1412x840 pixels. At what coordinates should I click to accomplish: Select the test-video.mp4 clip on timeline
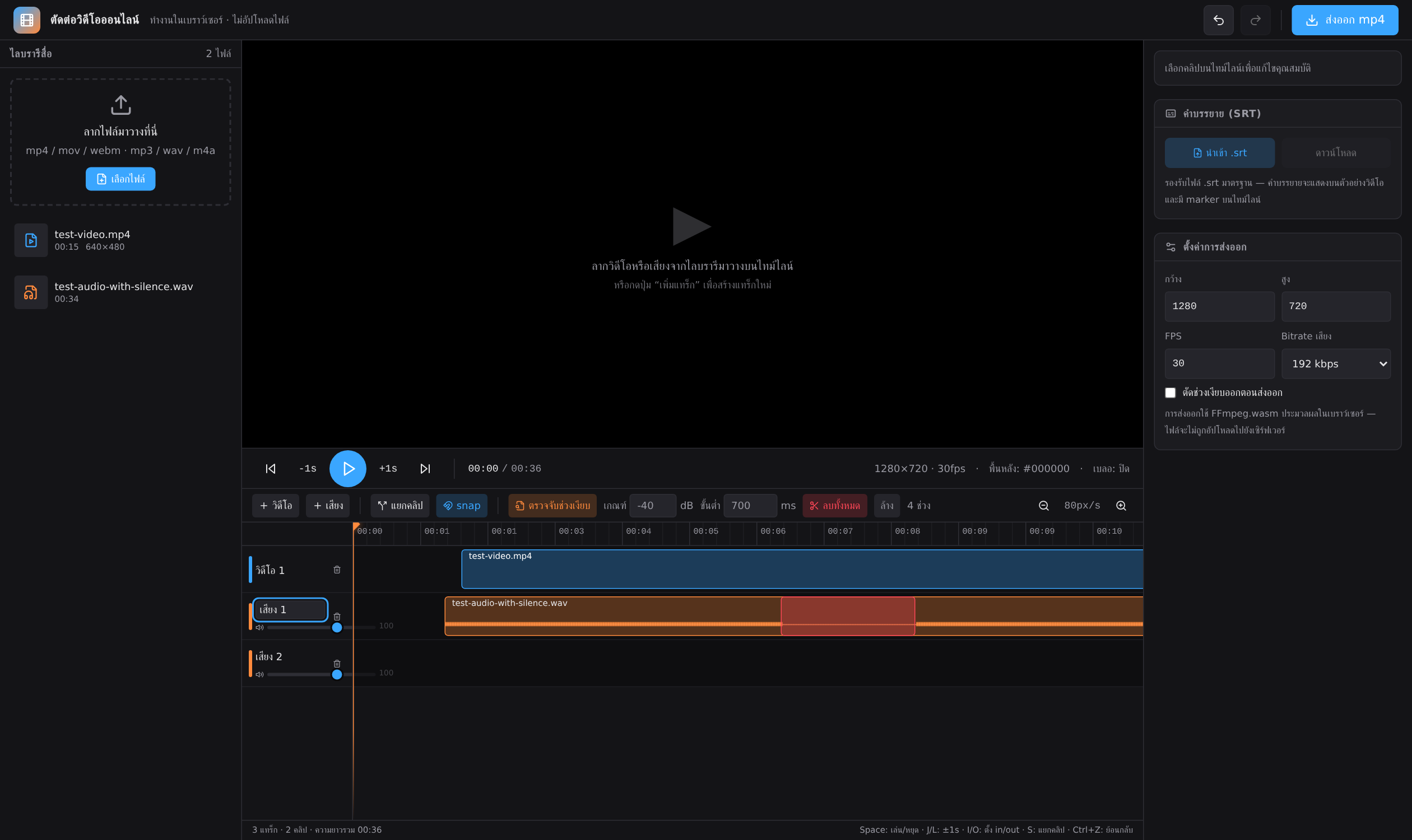coord(802,569)
